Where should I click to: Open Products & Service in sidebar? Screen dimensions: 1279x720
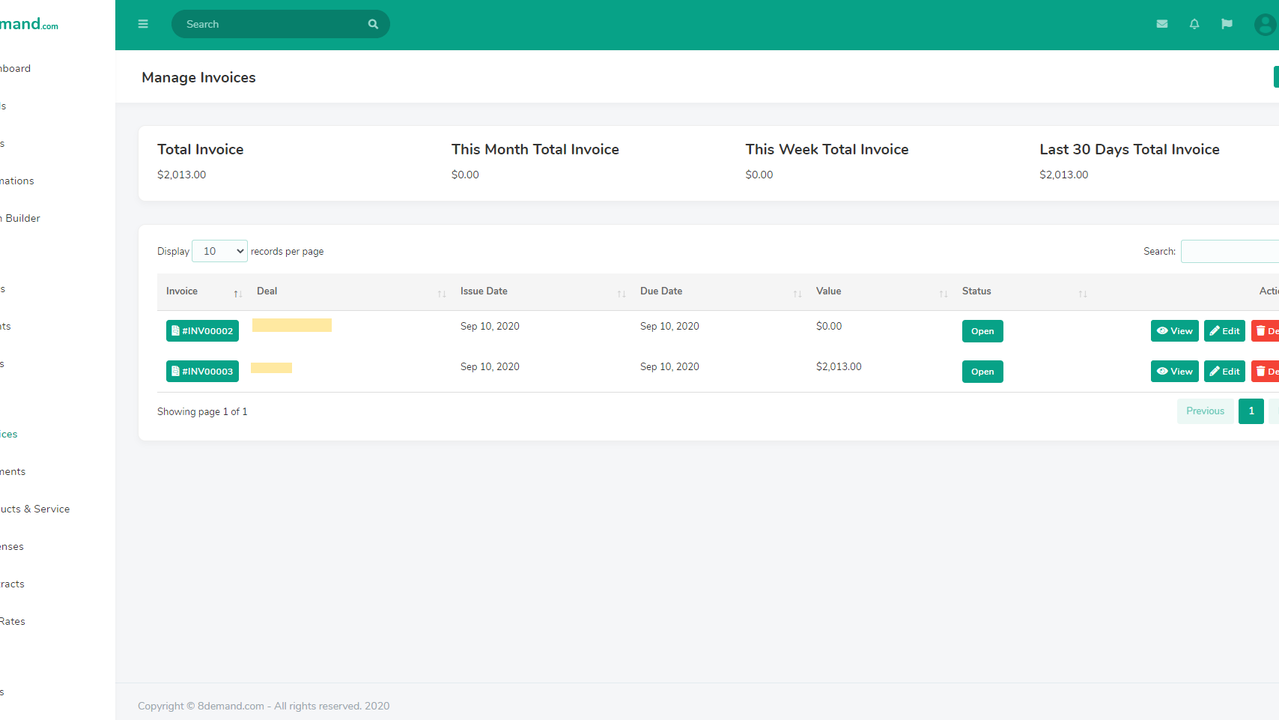pos(35,509)
